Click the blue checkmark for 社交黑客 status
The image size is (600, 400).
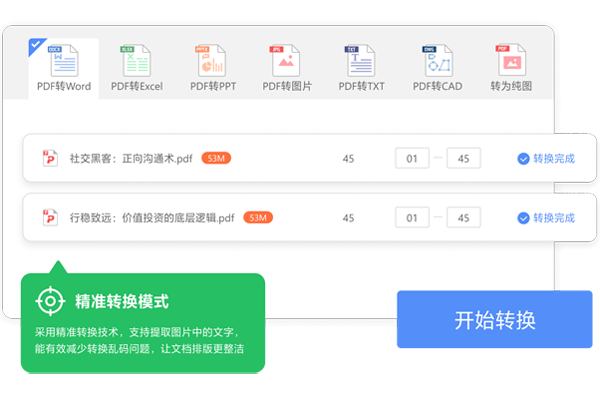click(523, 159)
